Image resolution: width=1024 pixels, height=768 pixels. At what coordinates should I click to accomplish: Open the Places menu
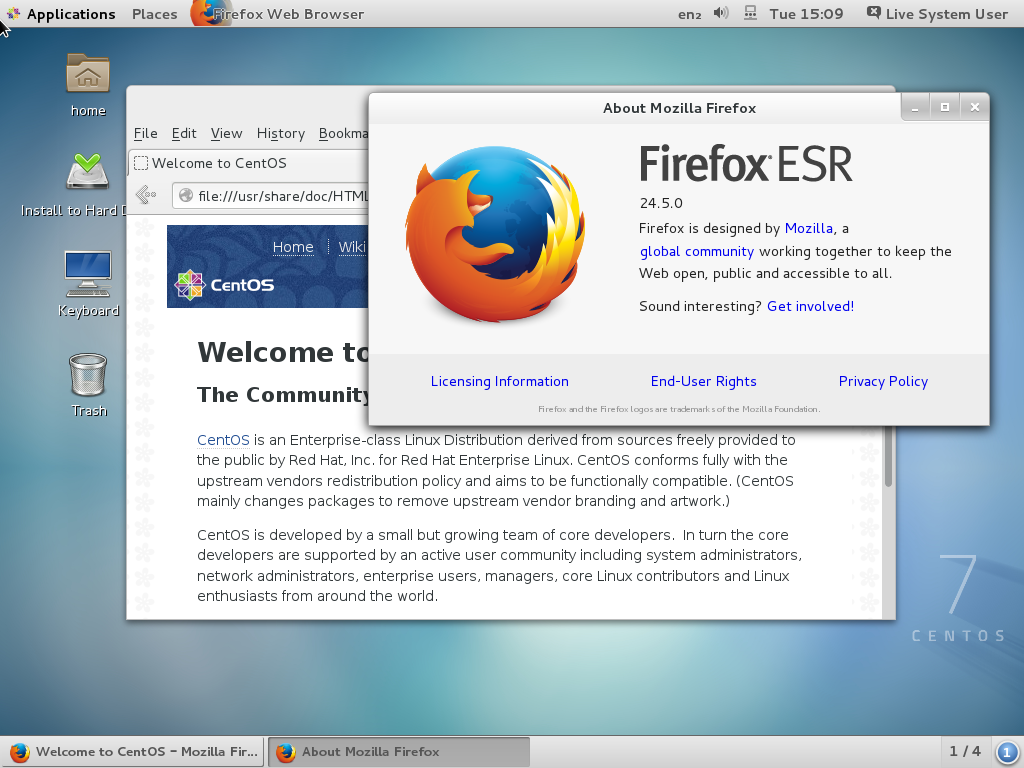[155, 14]
